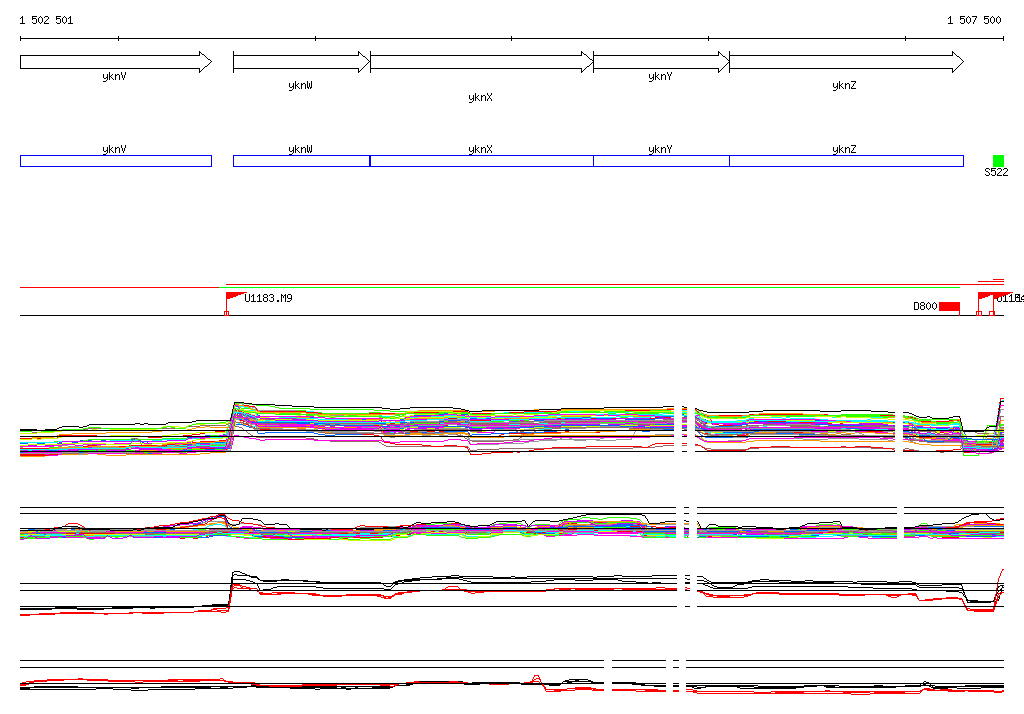Screen dimensions: 1024x714
Task: Click the blue yknZ annotation box
Action: pyautogui.click(x=846, y=161)
